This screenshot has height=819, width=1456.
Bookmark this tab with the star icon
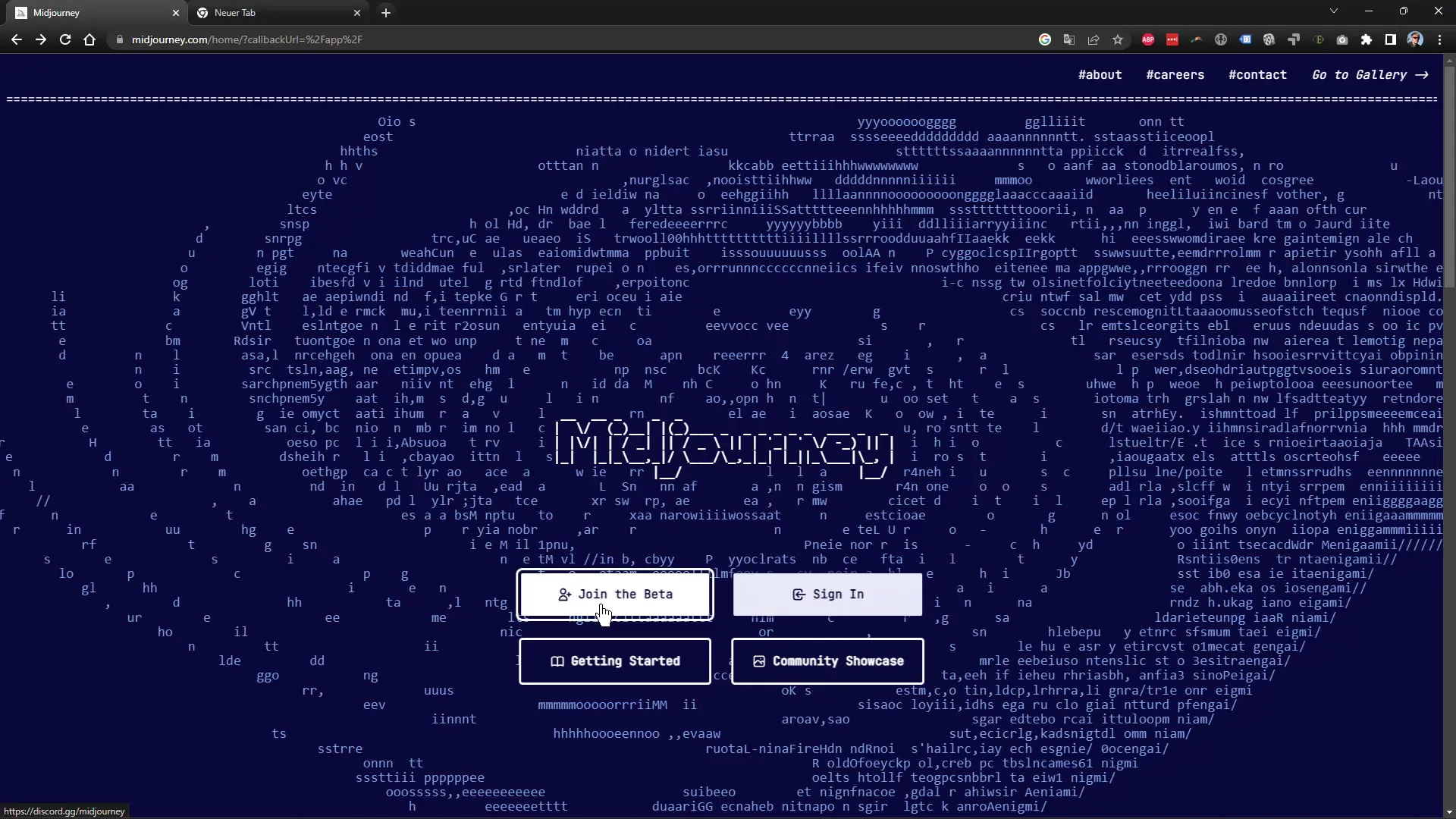pos(1118,39)
